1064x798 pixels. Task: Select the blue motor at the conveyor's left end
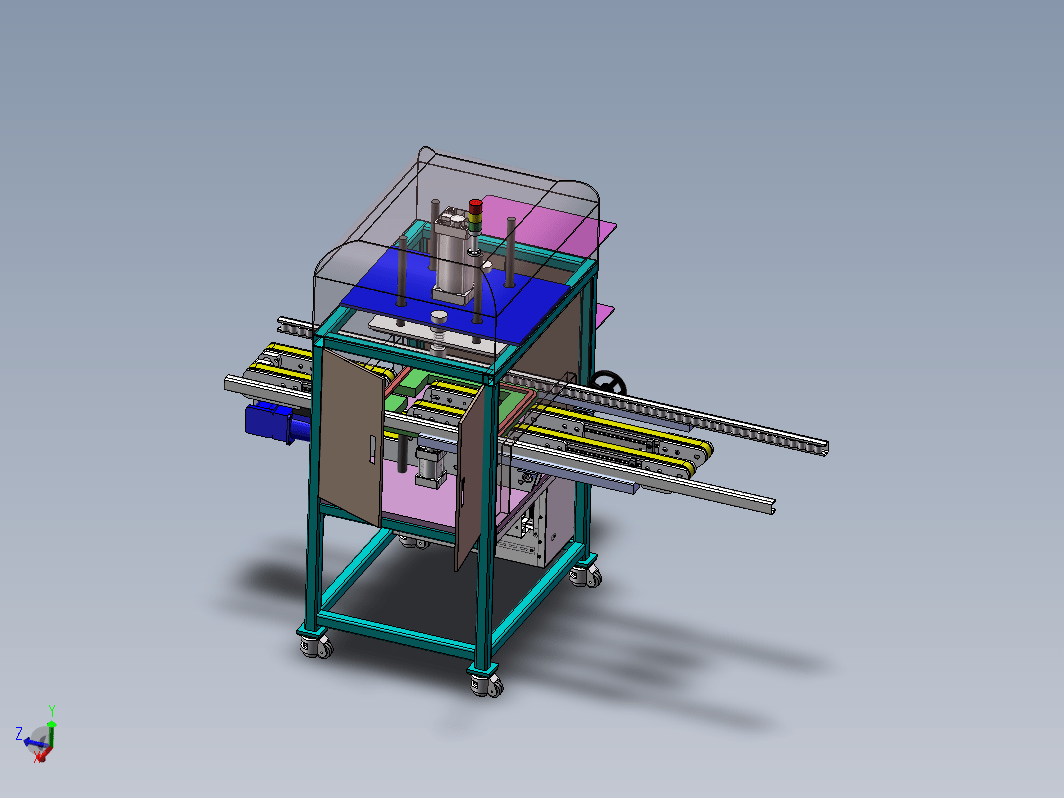[275, 422]
